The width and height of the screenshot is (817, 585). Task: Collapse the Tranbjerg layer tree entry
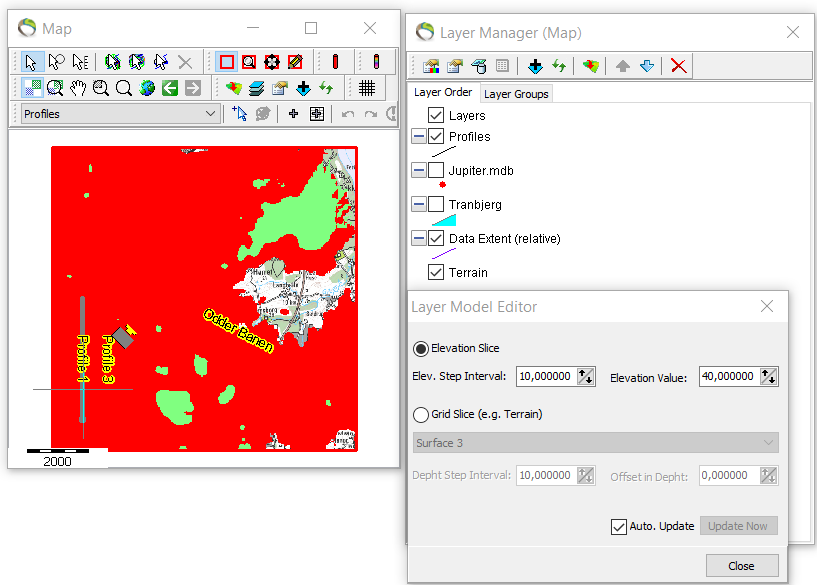point(421,204)
